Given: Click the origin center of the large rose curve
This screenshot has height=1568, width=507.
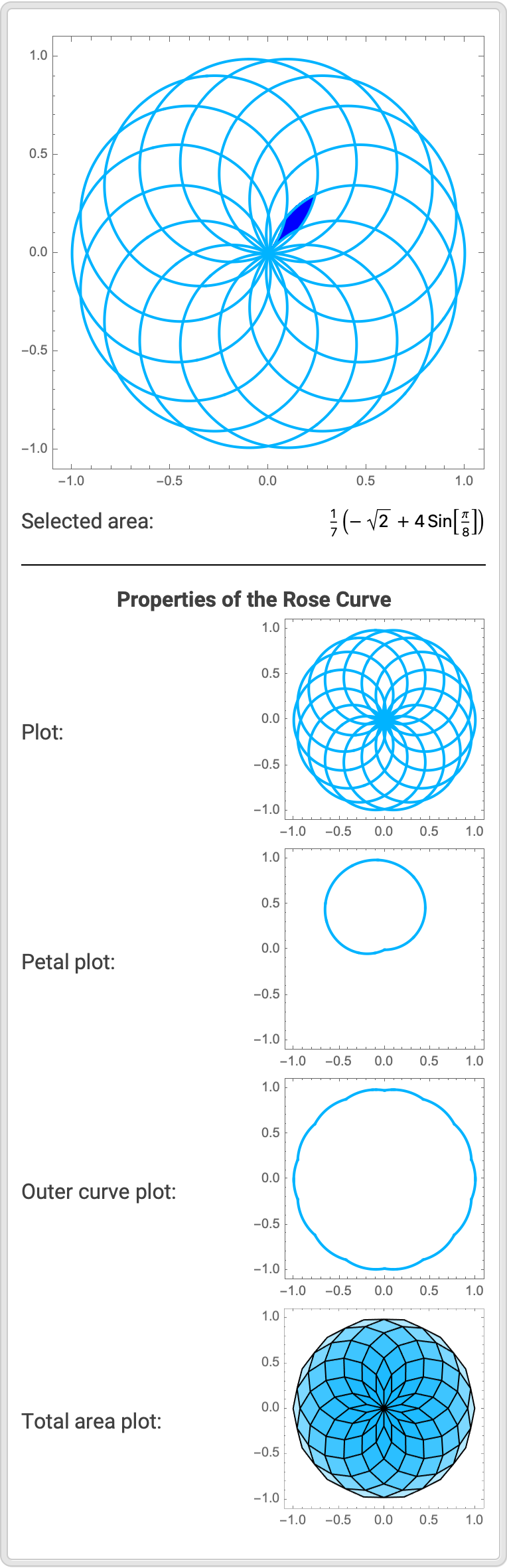Looking at the screenshot, I should (x=267, y=252).
